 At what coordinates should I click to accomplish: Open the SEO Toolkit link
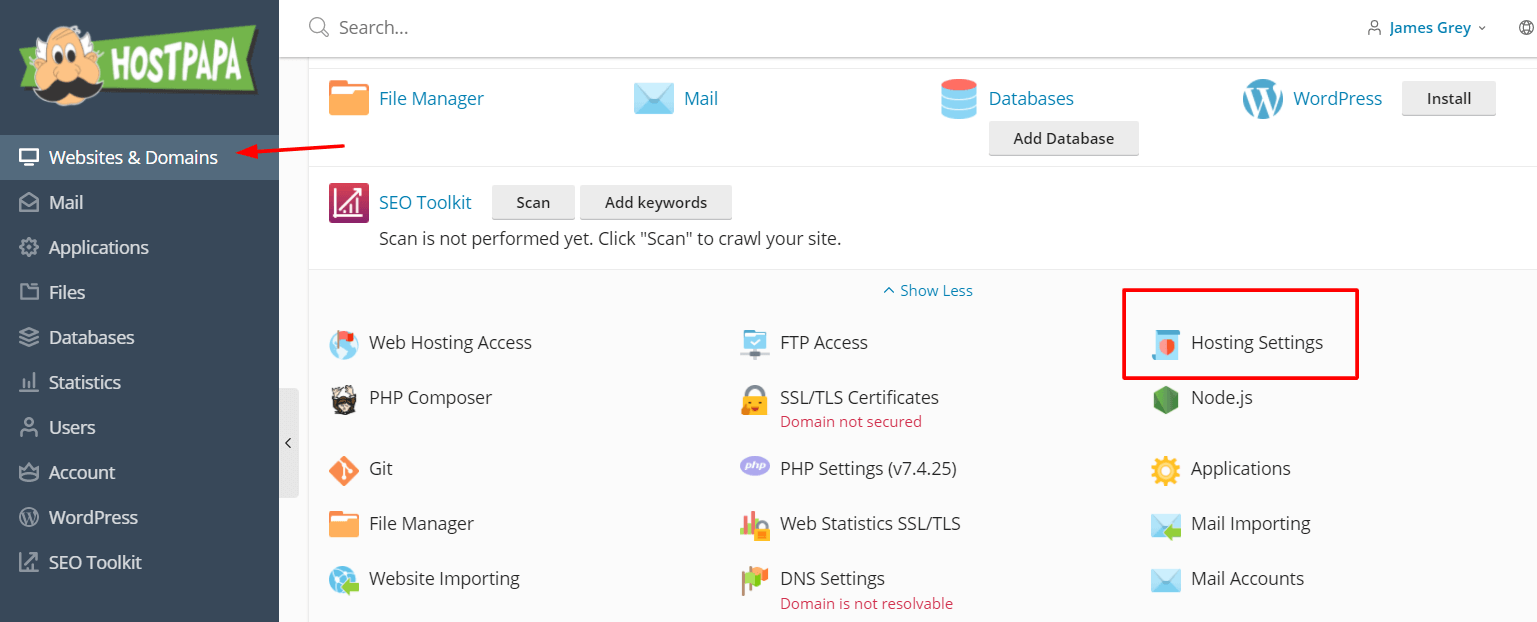pos(425,202)
